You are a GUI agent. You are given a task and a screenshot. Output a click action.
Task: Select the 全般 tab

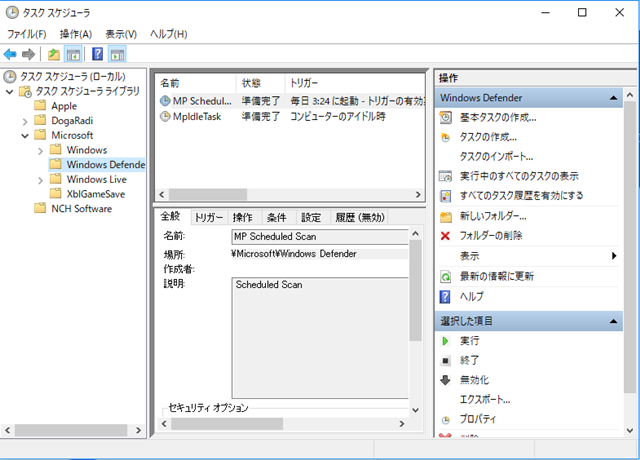(170, 216)
